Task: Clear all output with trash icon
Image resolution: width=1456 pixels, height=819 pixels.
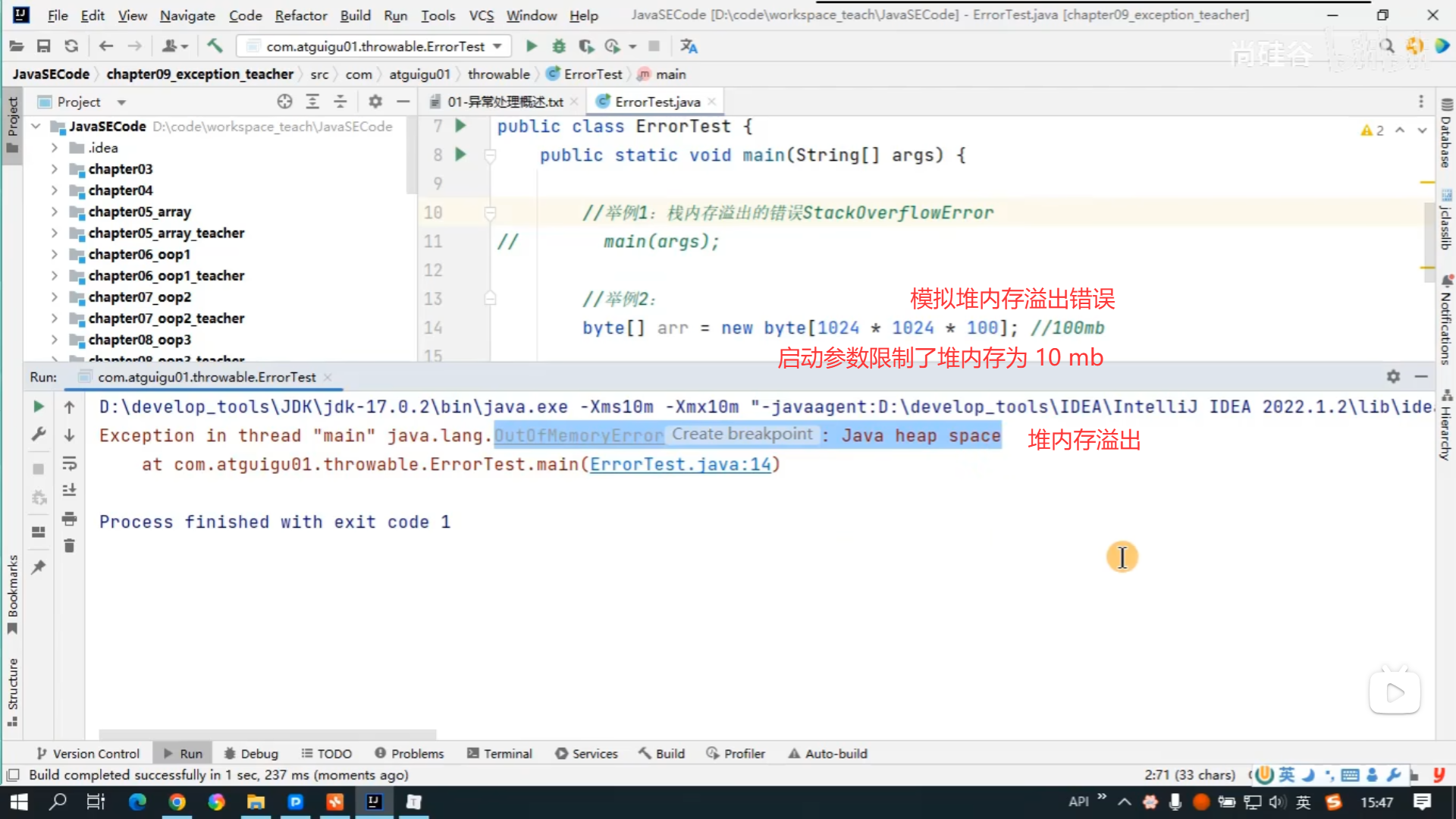Action: click(69, 546)
